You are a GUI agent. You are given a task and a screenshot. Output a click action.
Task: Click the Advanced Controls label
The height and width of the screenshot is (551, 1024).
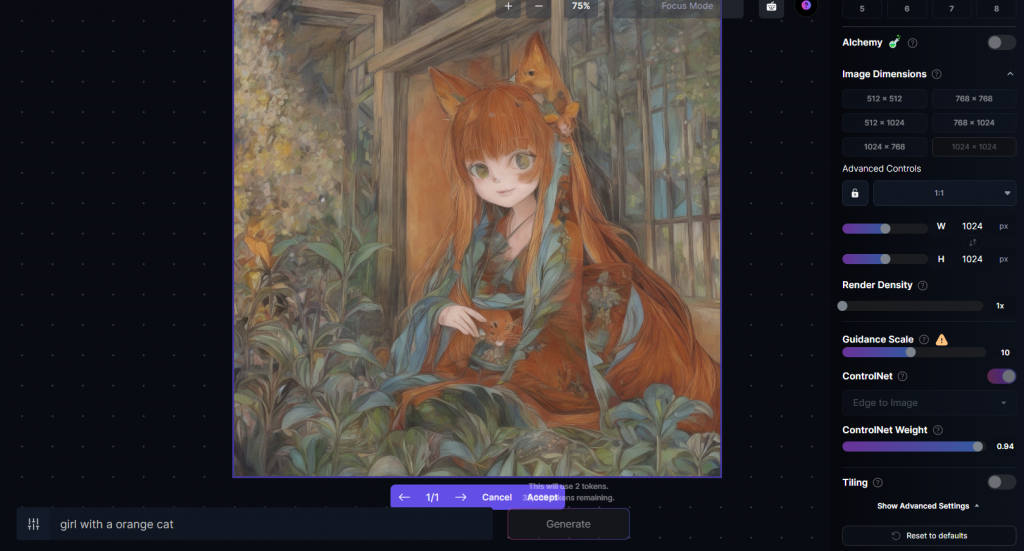(x=882, y=168)
